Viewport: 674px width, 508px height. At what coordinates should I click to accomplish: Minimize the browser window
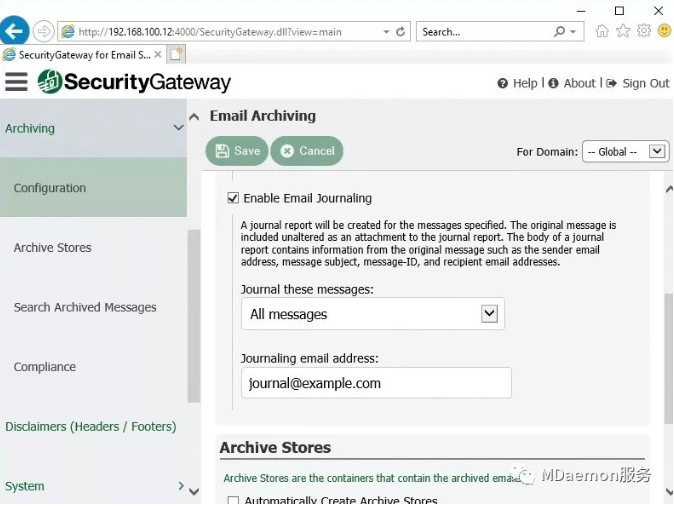coord(581,11)
